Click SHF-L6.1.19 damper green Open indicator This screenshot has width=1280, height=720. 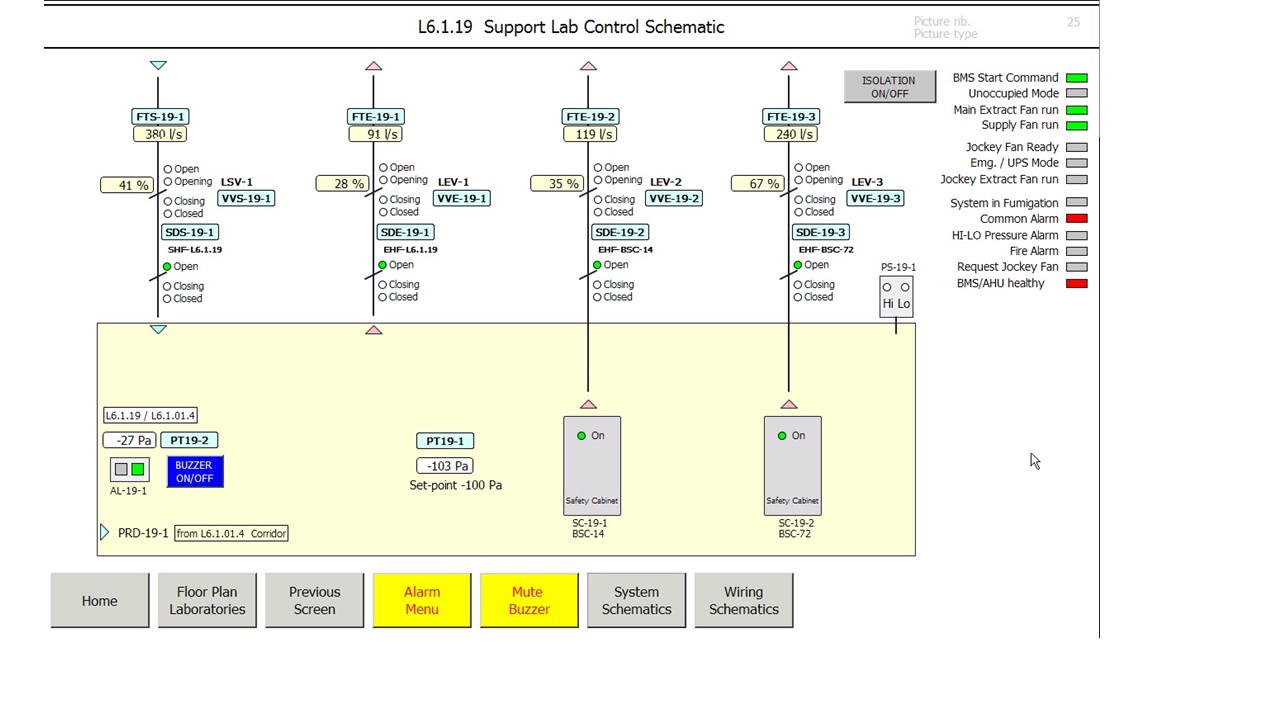[168, 267]
